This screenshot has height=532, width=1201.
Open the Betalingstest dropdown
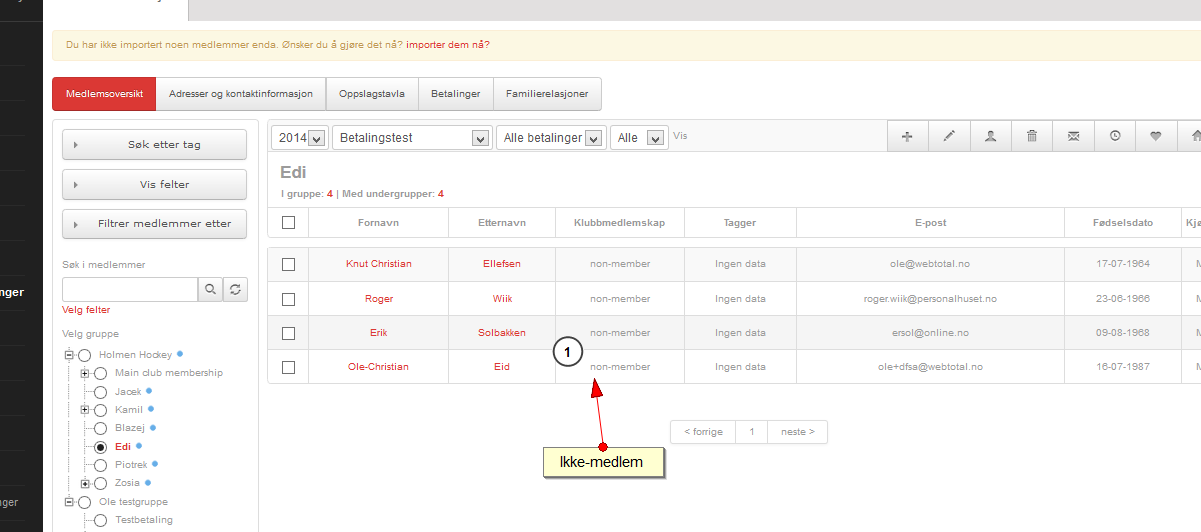coord(411,138)
